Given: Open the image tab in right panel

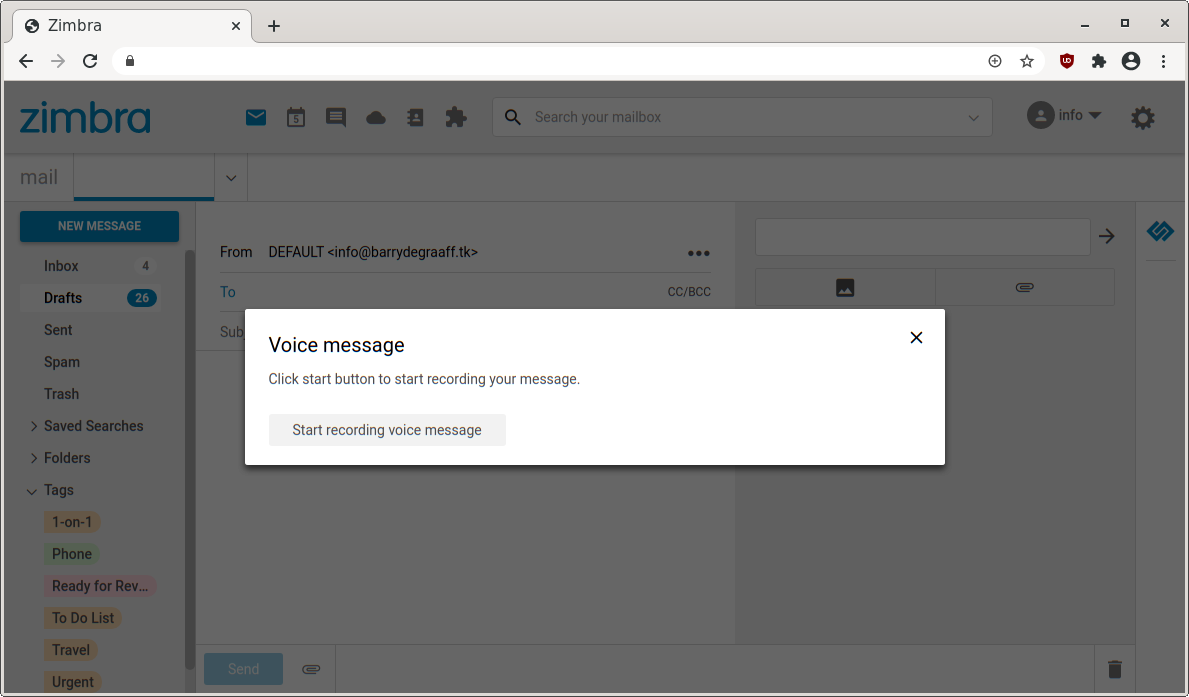Looking at the screenshot, I should 845,287.
